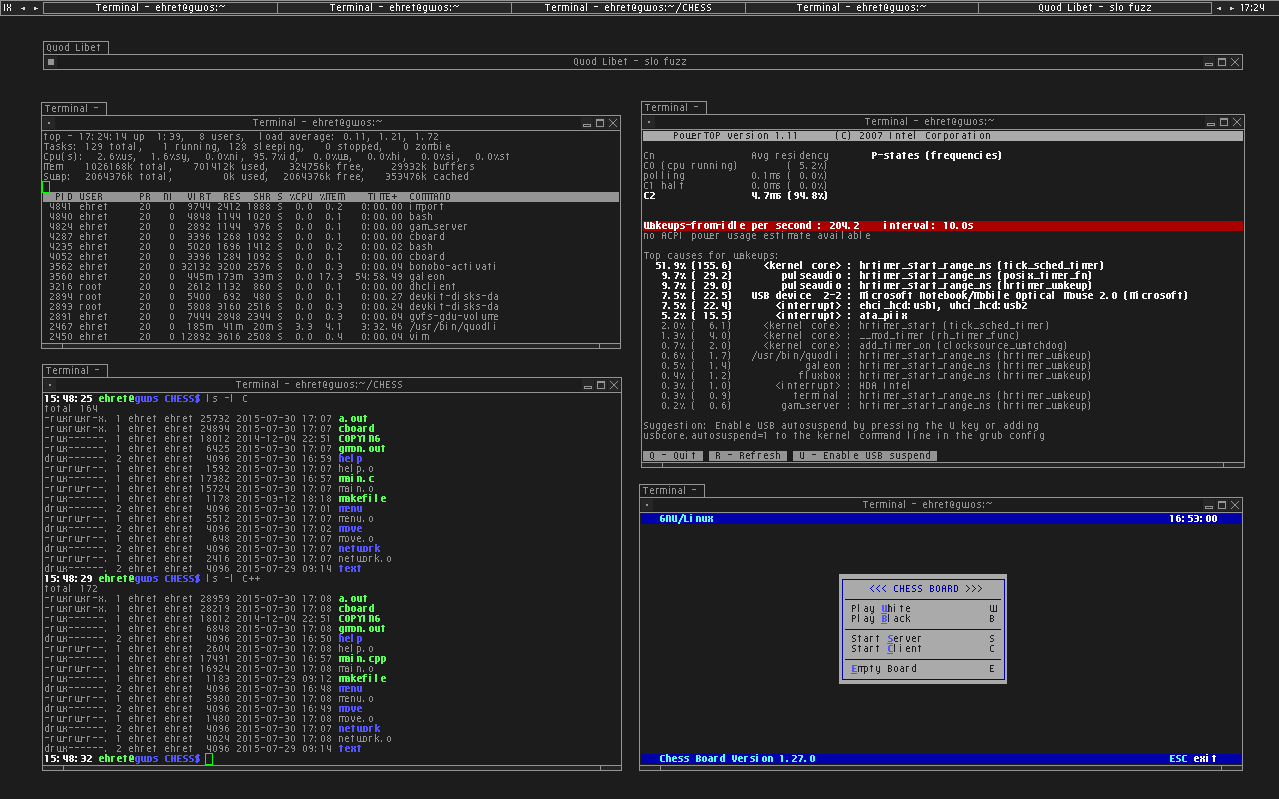The height and width of the screenshot is (799, 1279).
Task: Select Empty Board in Chess Board menu
Action: 883,669
